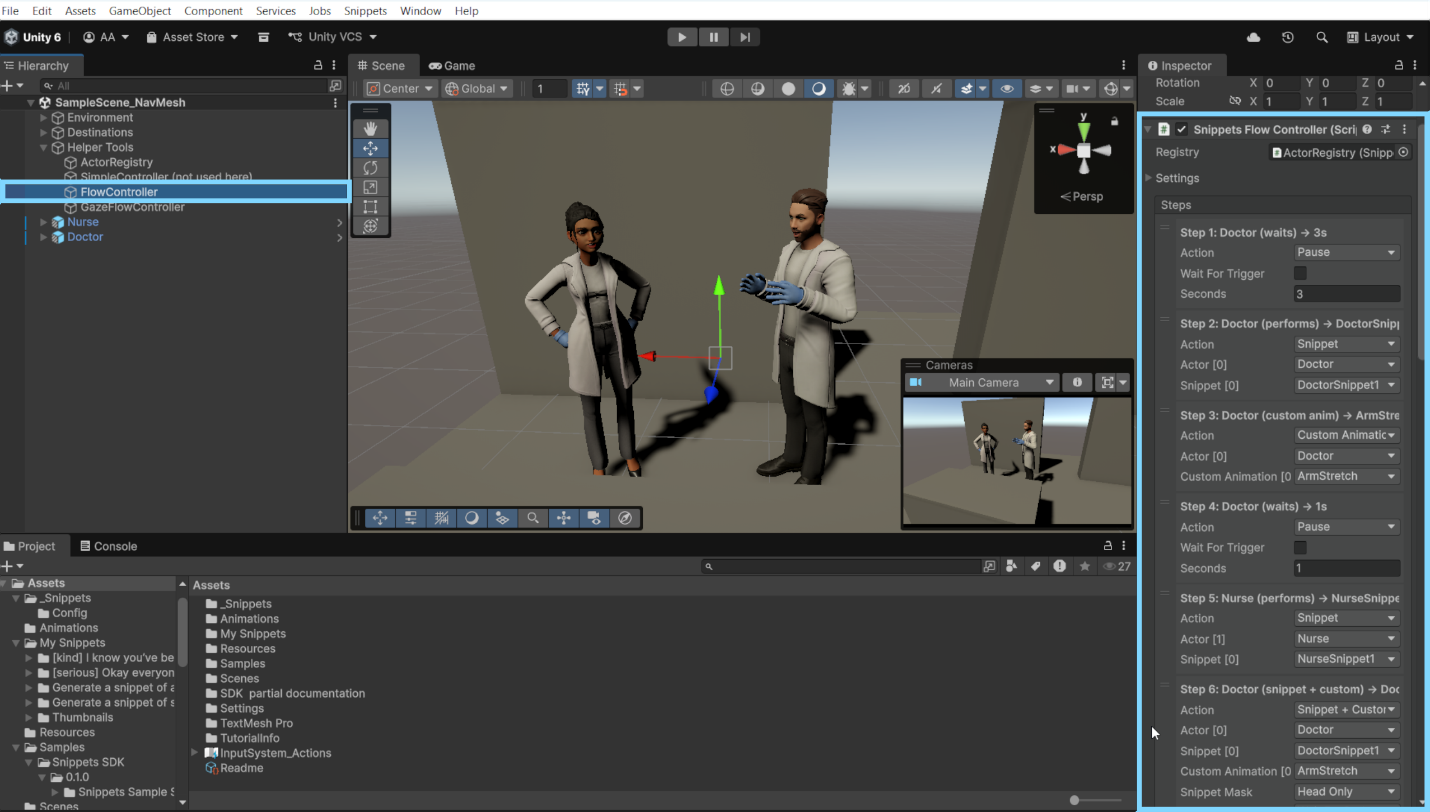1430x812 pixels.
Task: Click the search icon in bottom Scene overlay
Action: (x=533, y=518)
